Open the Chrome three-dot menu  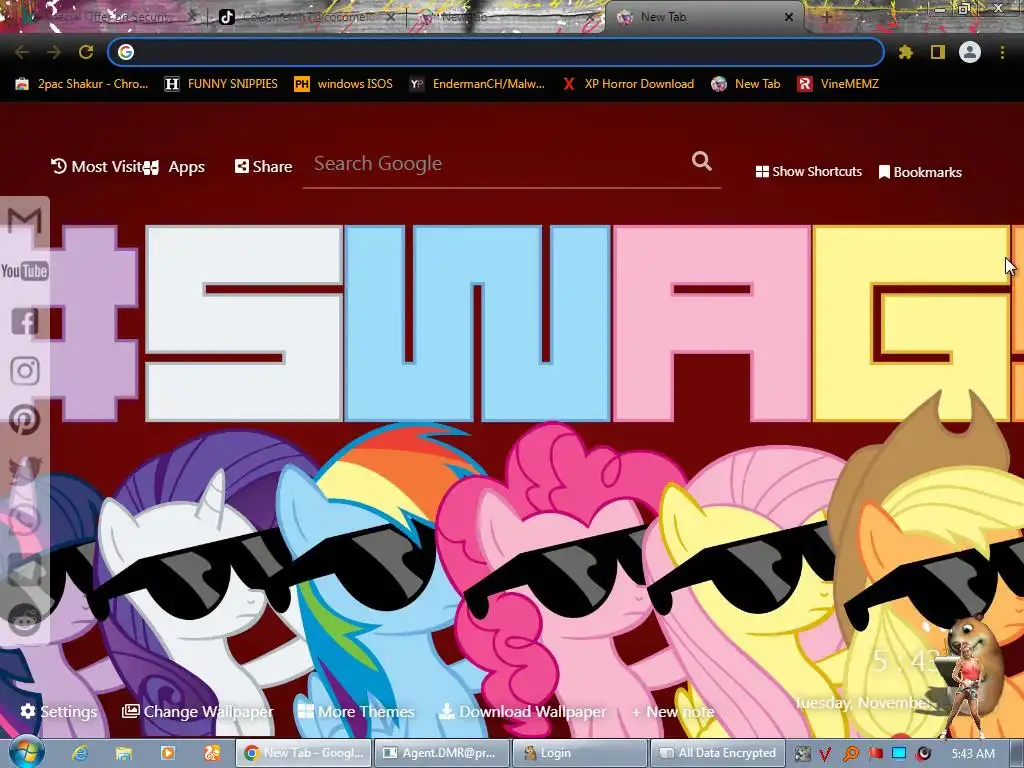coord(1002,52)
